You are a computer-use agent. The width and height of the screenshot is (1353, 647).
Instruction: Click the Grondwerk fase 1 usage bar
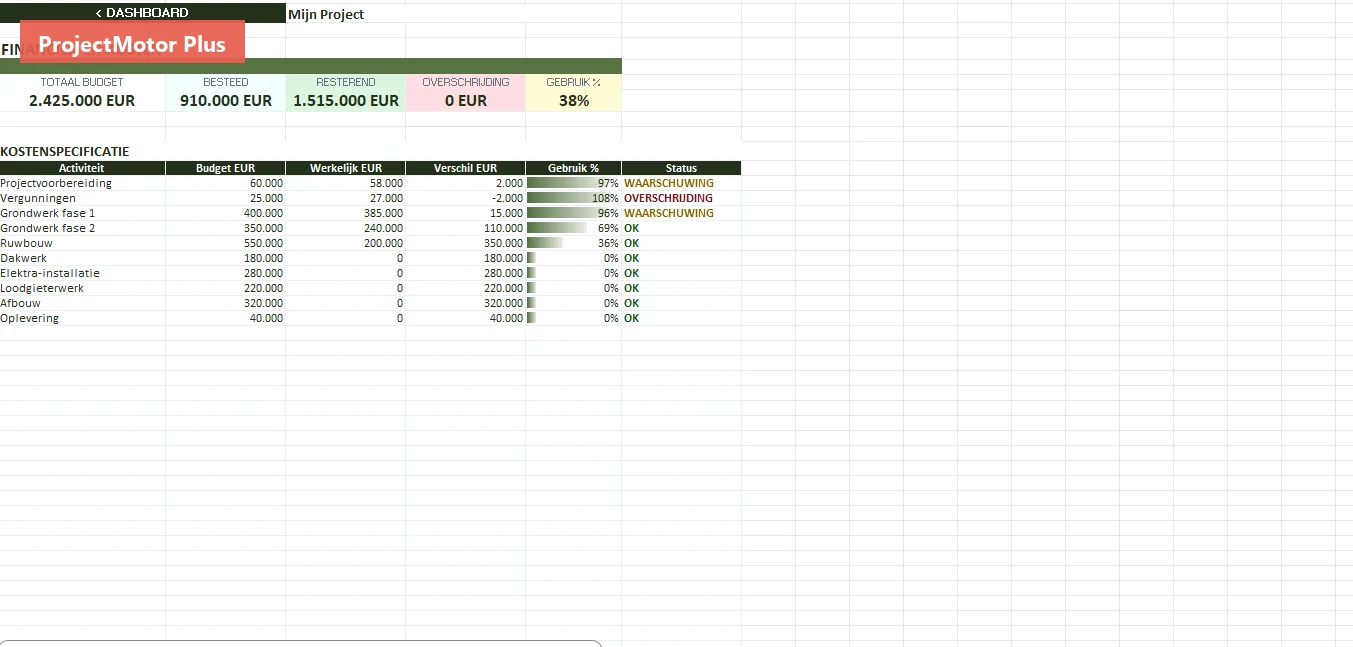click(x=573, y=213)
